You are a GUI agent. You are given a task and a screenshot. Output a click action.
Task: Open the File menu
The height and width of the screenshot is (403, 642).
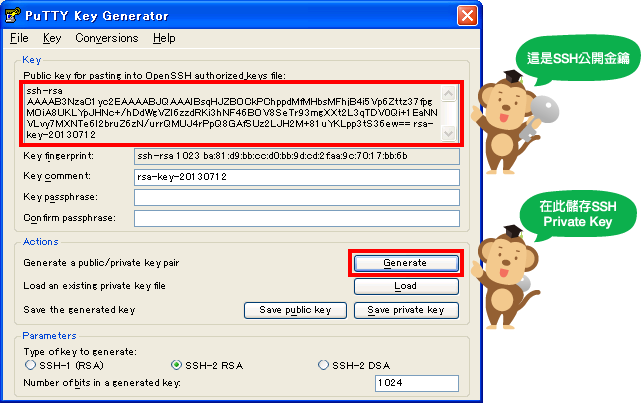19,38
